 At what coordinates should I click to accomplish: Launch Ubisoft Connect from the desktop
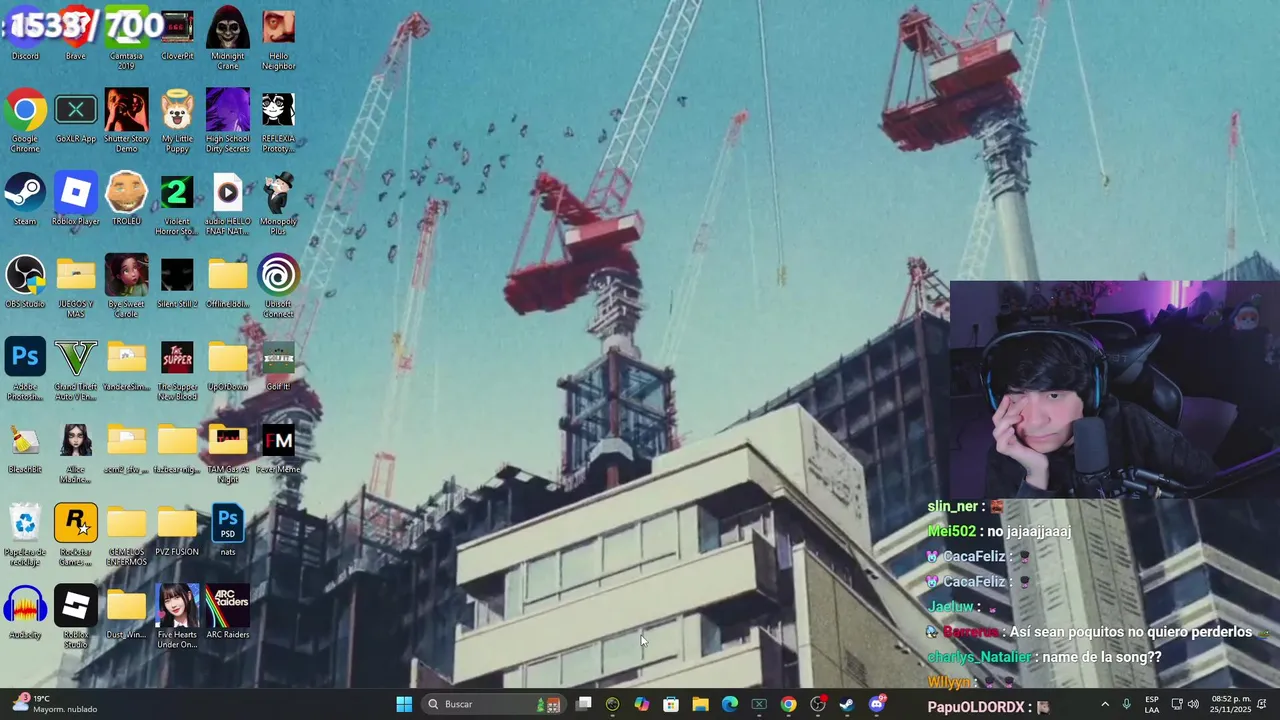click(278, 287)
